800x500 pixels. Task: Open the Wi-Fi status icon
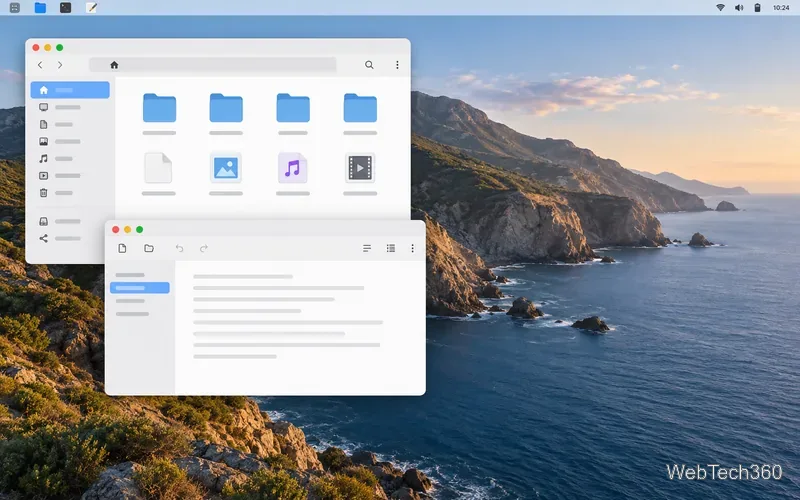720,8
